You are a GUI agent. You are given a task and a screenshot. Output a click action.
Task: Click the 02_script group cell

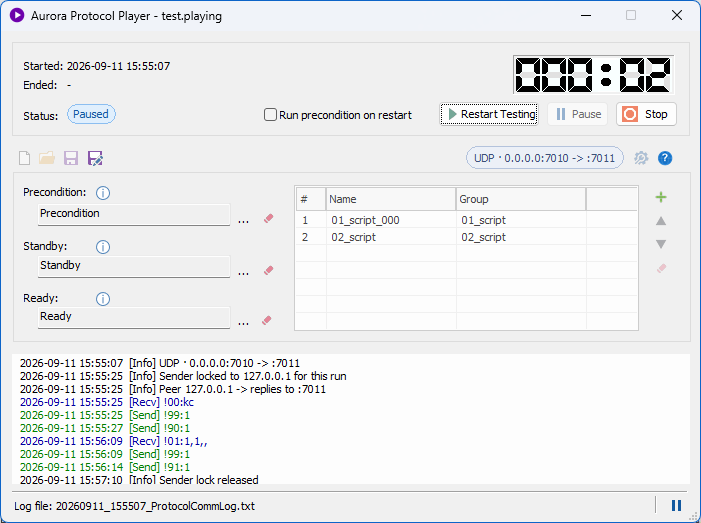tap(521, 237)
